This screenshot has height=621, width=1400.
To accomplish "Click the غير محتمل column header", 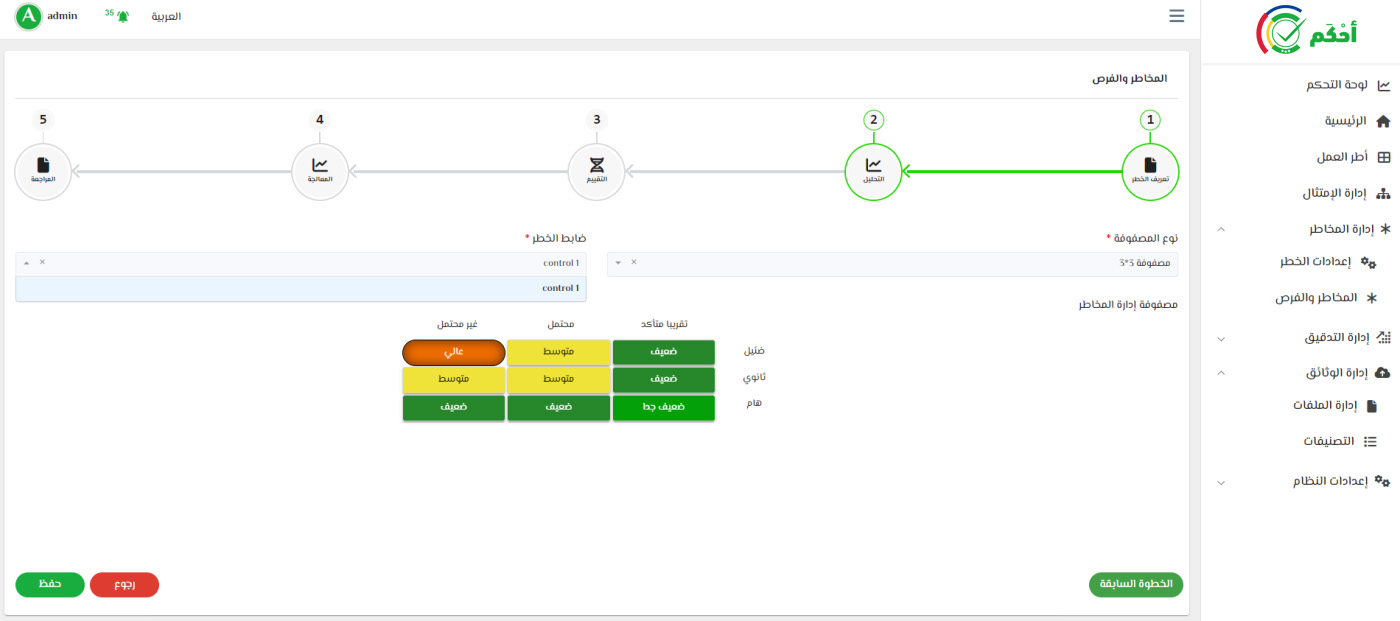I will [x=457, y=324].
